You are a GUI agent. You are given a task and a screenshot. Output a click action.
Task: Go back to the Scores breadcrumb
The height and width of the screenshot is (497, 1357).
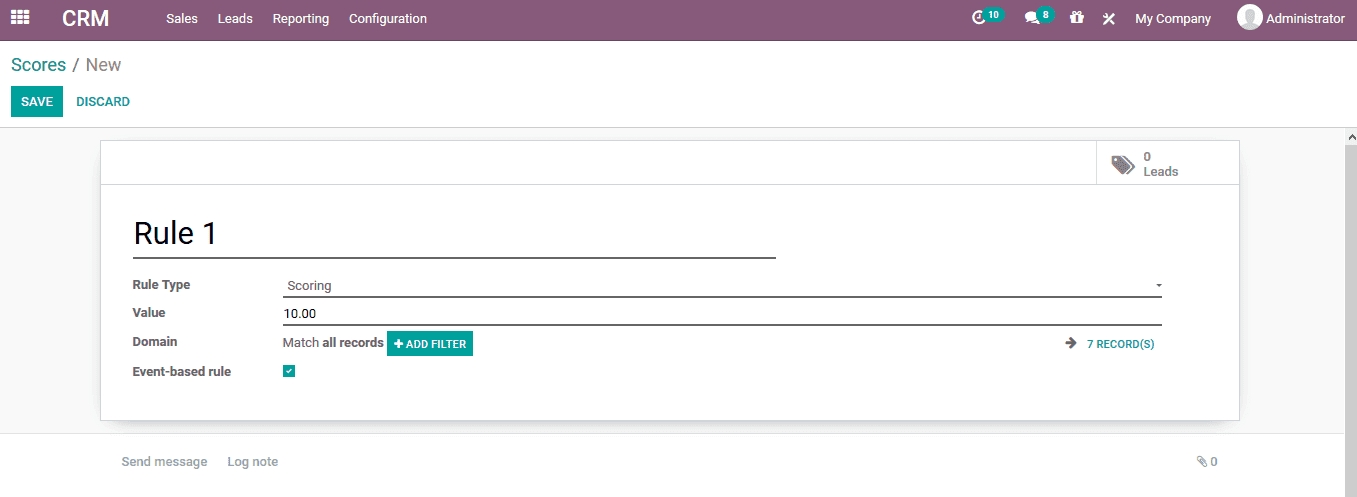pyautogui.click(x=38, y=65)
